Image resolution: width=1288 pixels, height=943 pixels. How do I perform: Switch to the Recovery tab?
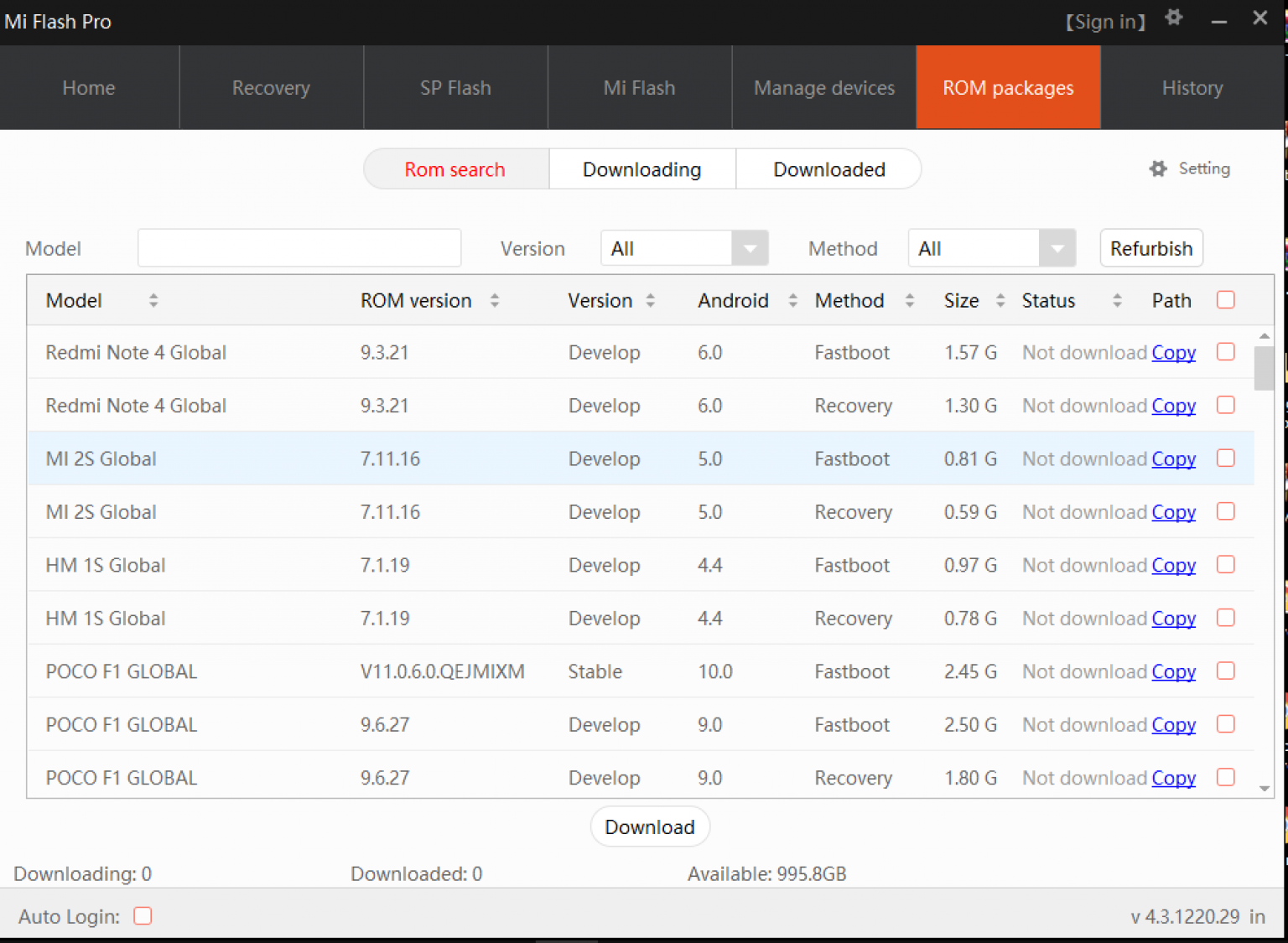(x=271, y=87)
